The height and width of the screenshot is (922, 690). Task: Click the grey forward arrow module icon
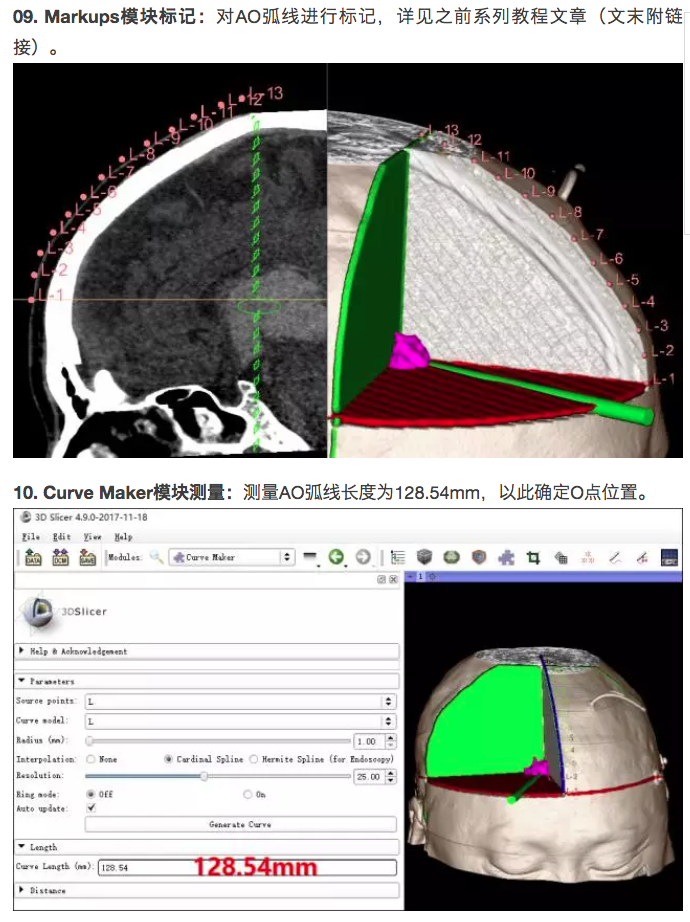(x=362, y=557)
